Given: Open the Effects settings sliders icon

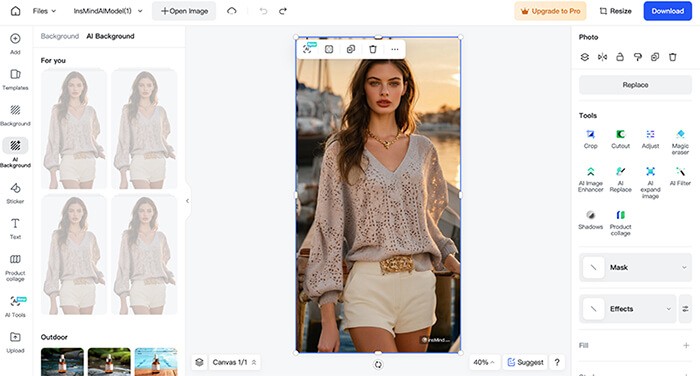Looking at the screenshot, I should point(685,309).
